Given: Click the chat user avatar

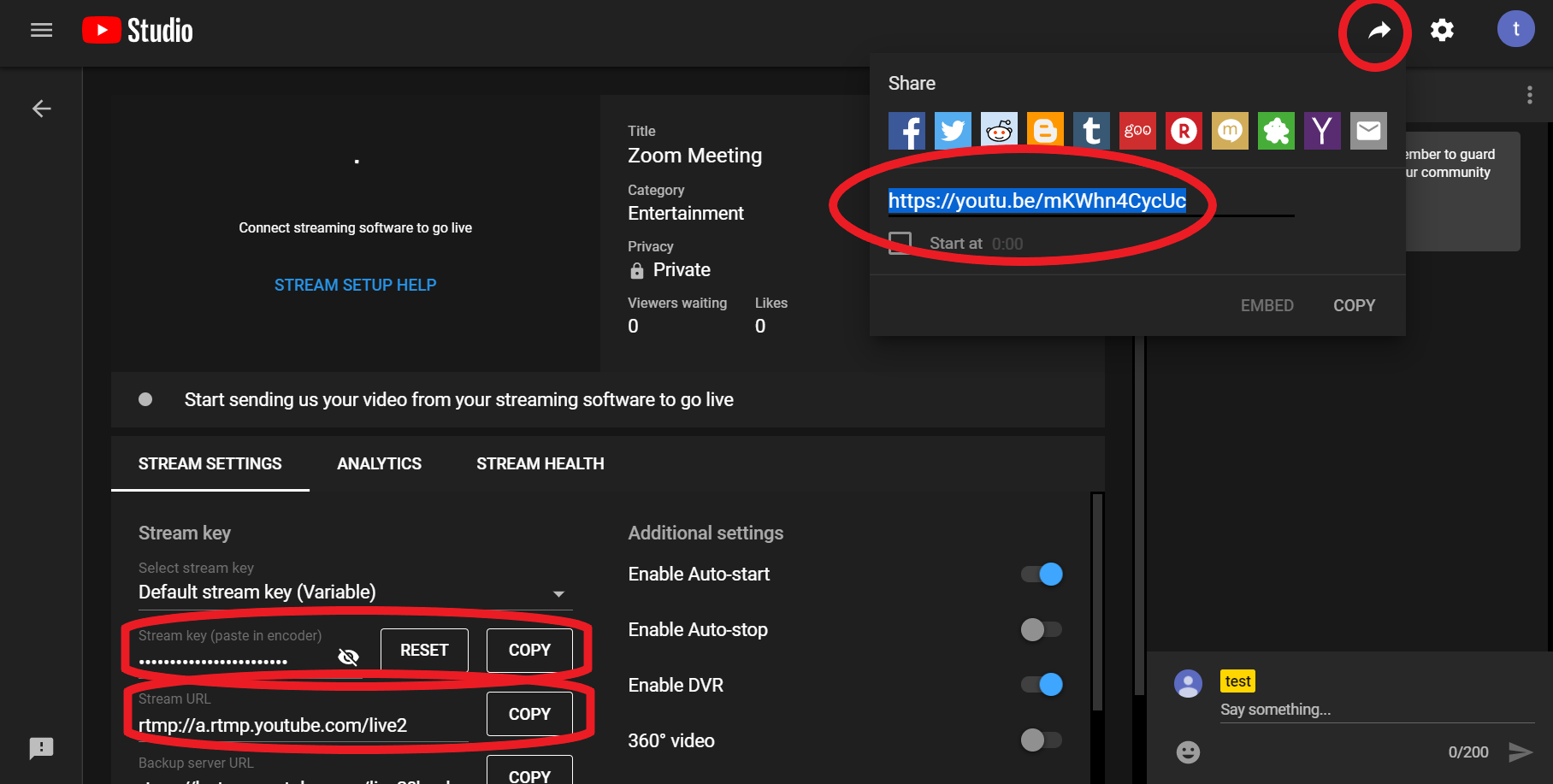Looking at the screenshot, I should click(x=1188, y=683).
